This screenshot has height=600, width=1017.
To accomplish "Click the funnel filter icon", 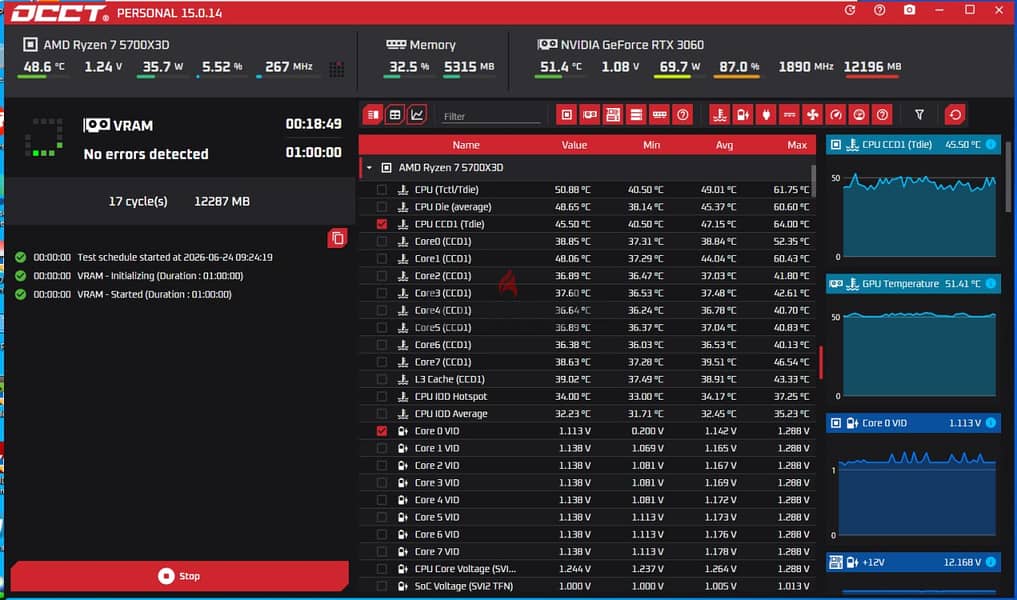I will tap(919, 115).
